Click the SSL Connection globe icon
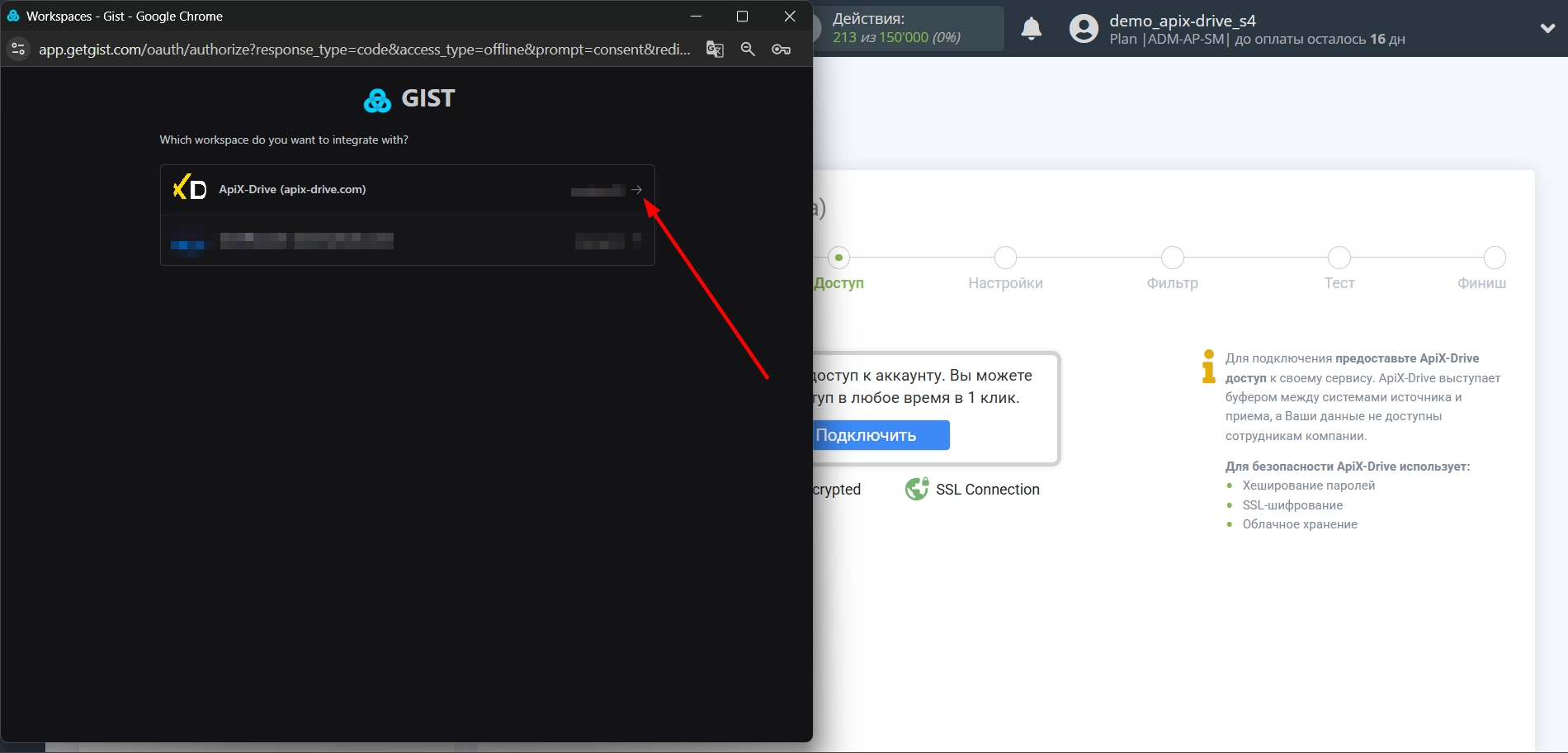 tap(916, 488)
